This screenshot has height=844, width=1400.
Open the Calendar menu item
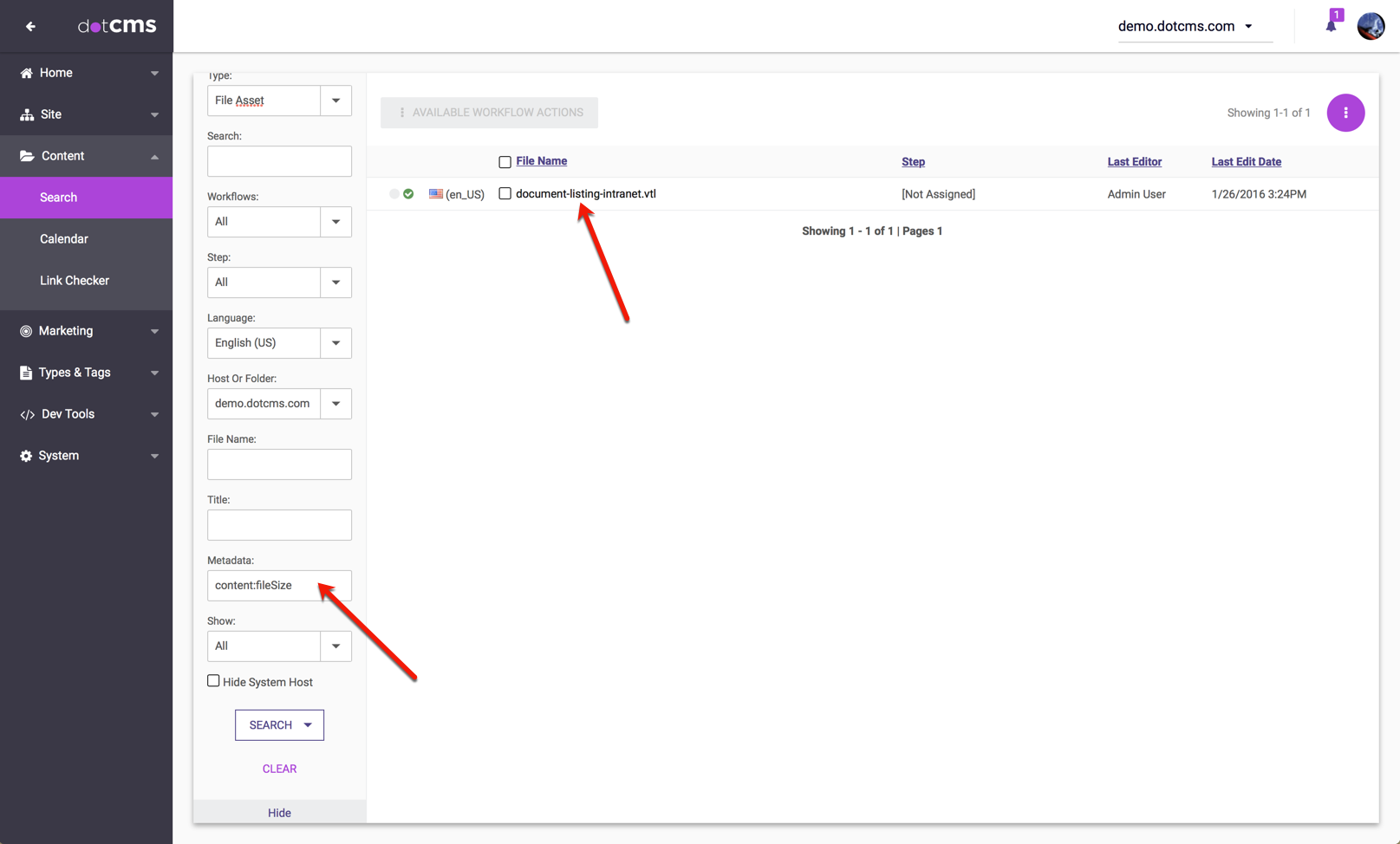point(64,239)
